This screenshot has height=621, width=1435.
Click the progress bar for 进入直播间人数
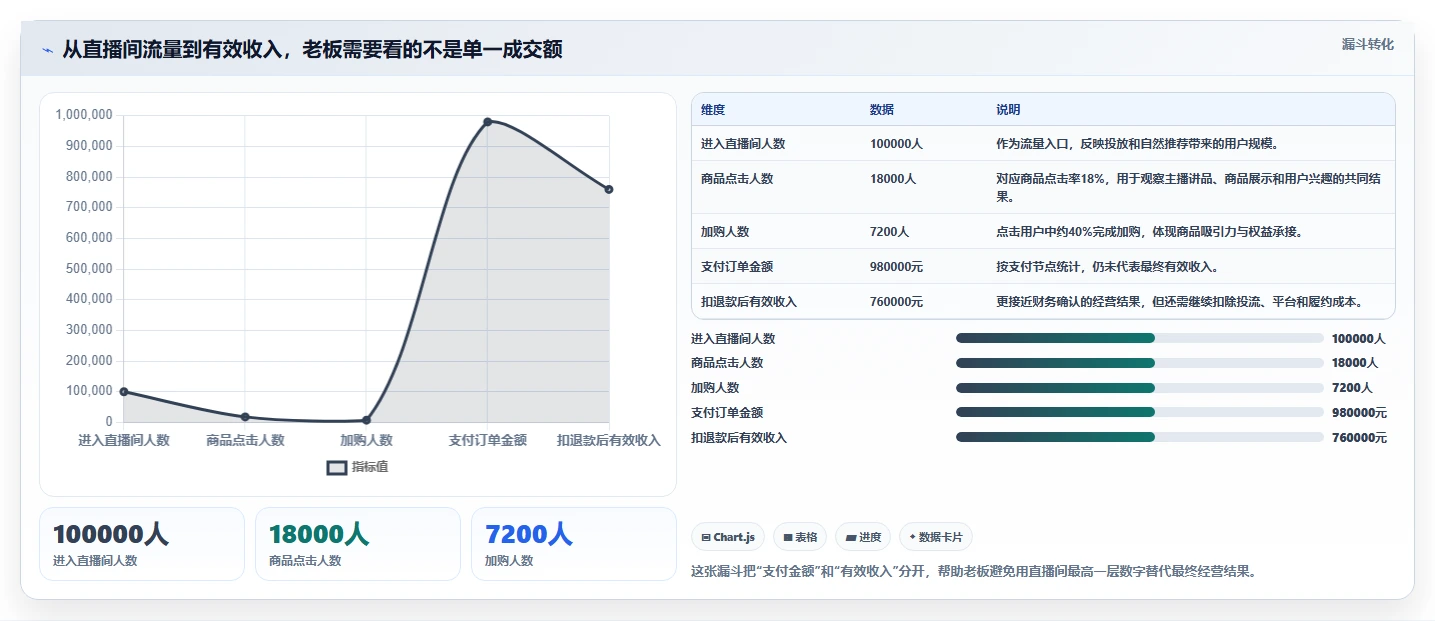(1140, 338)
